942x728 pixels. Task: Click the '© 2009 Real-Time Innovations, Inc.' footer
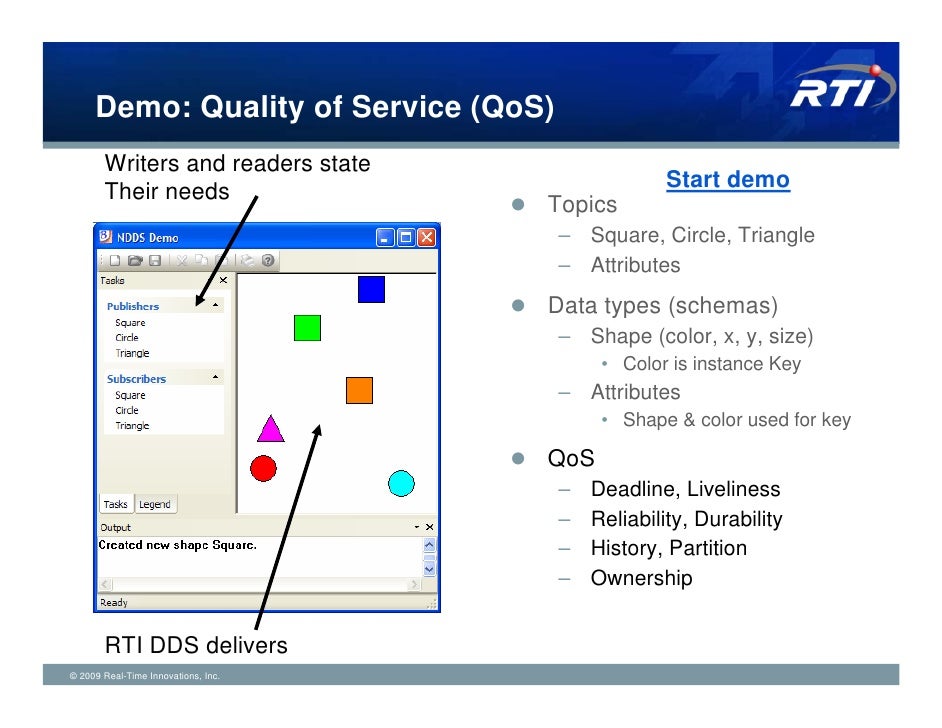(144, 676)
